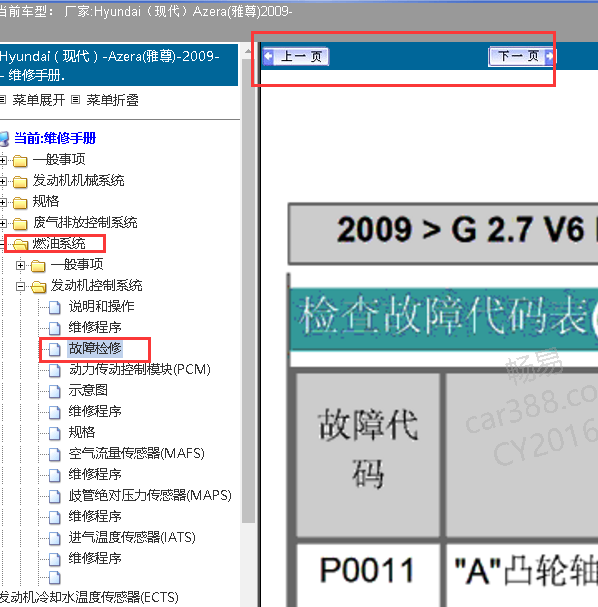Select the 发动机机械系统 folder label

click(x=78, y=180)
